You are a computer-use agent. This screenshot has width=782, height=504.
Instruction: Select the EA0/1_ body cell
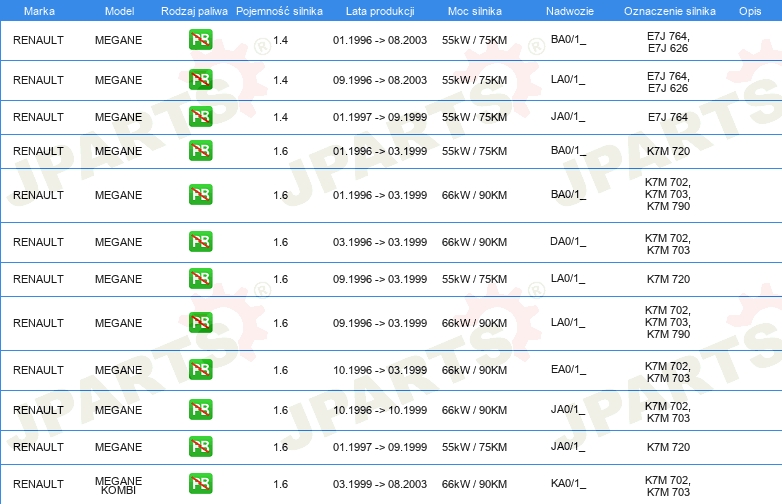point(569,370)
